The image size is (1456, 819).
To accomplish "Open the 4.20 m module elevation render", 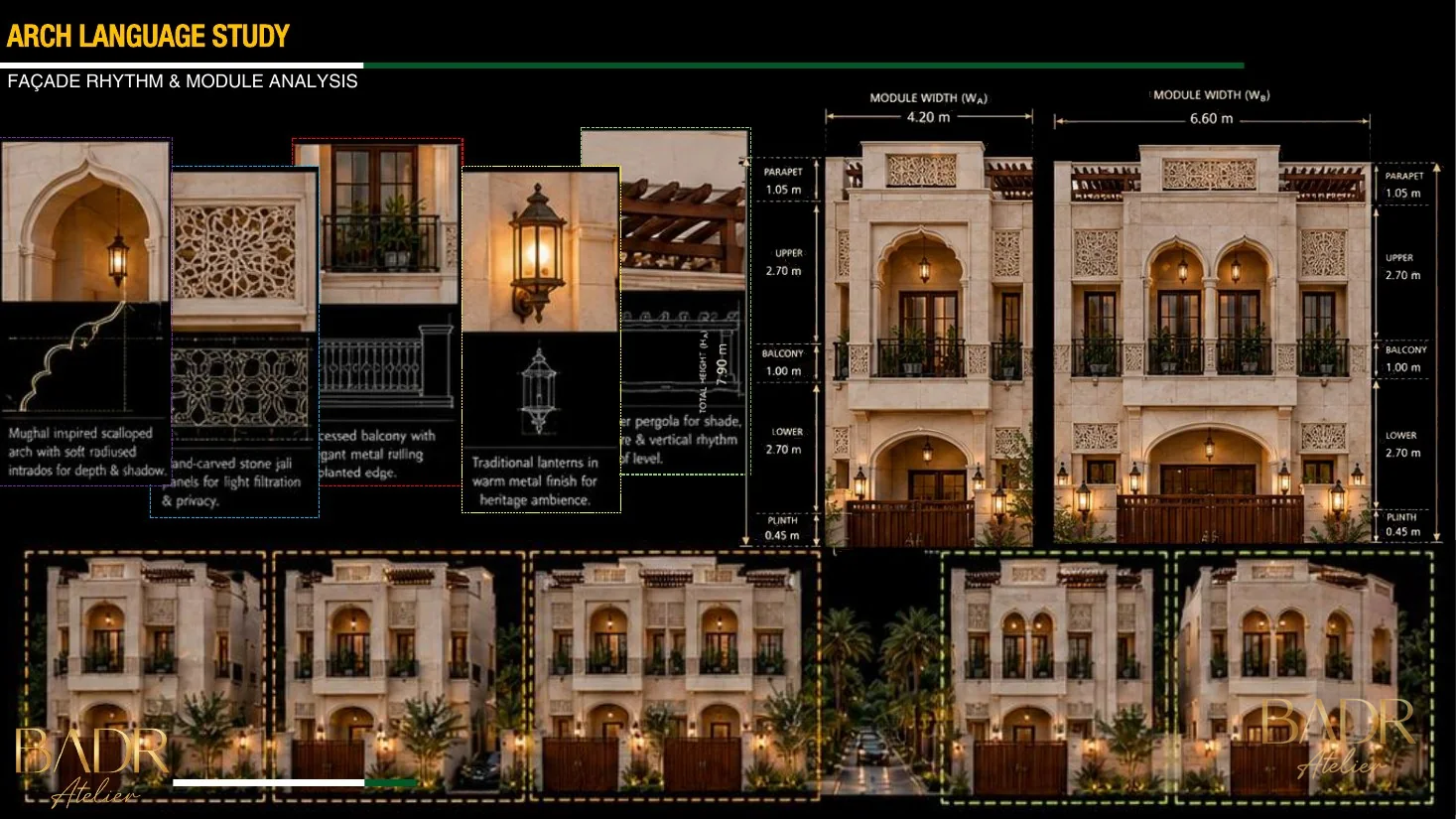I will point(929,344).
